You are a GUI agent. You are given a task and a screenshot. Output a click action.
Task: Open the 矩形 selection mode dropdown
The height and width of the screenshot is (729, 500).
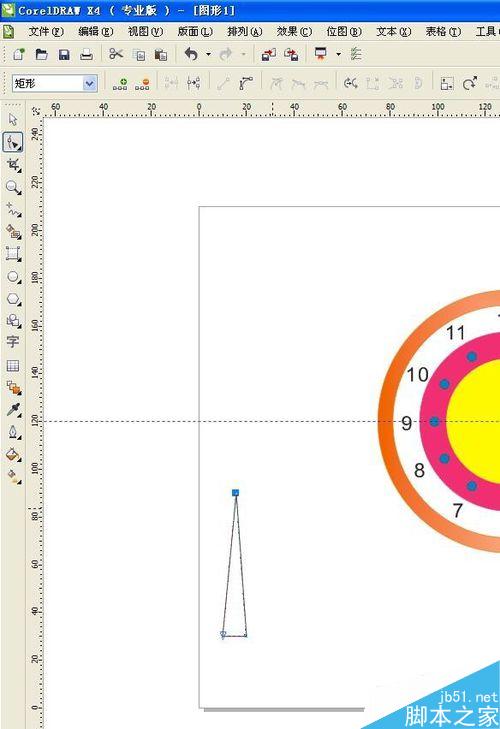(54, 84)
